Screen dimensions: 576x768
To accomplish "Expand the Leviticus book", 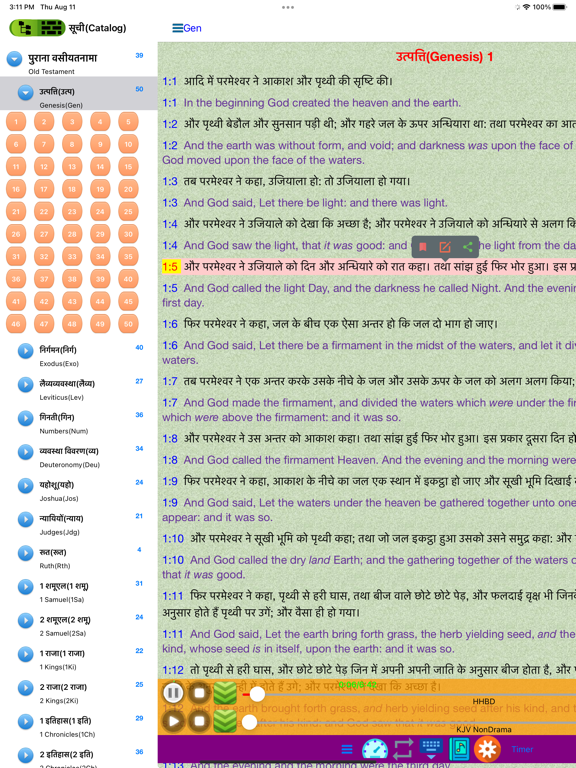I will click(25, 384).
